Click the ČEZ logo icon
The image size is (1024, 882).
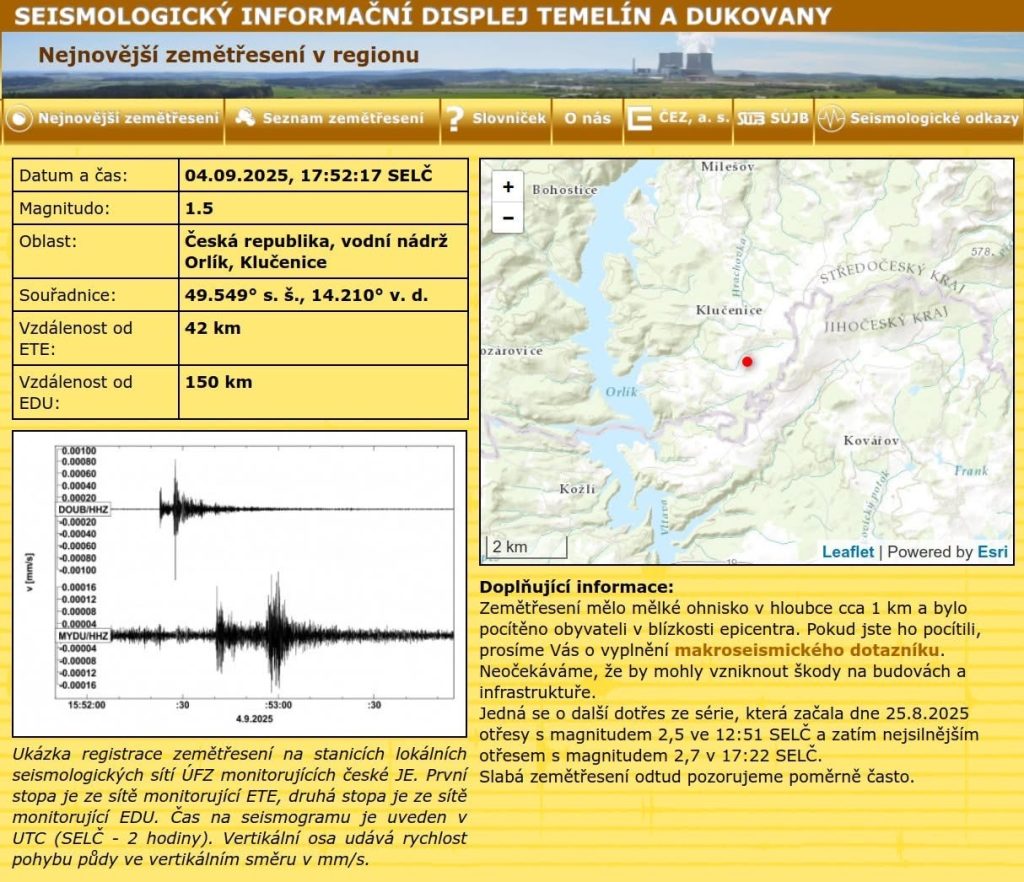(x=639, y=119)
